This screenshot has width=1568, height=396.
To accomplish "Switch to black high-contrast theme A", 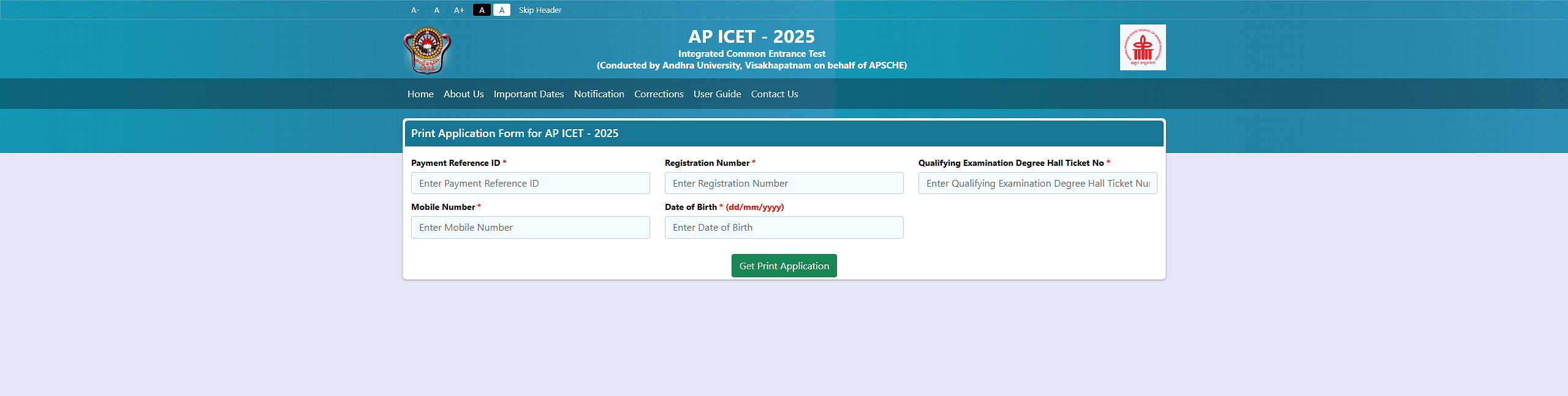I will [482, 10].
